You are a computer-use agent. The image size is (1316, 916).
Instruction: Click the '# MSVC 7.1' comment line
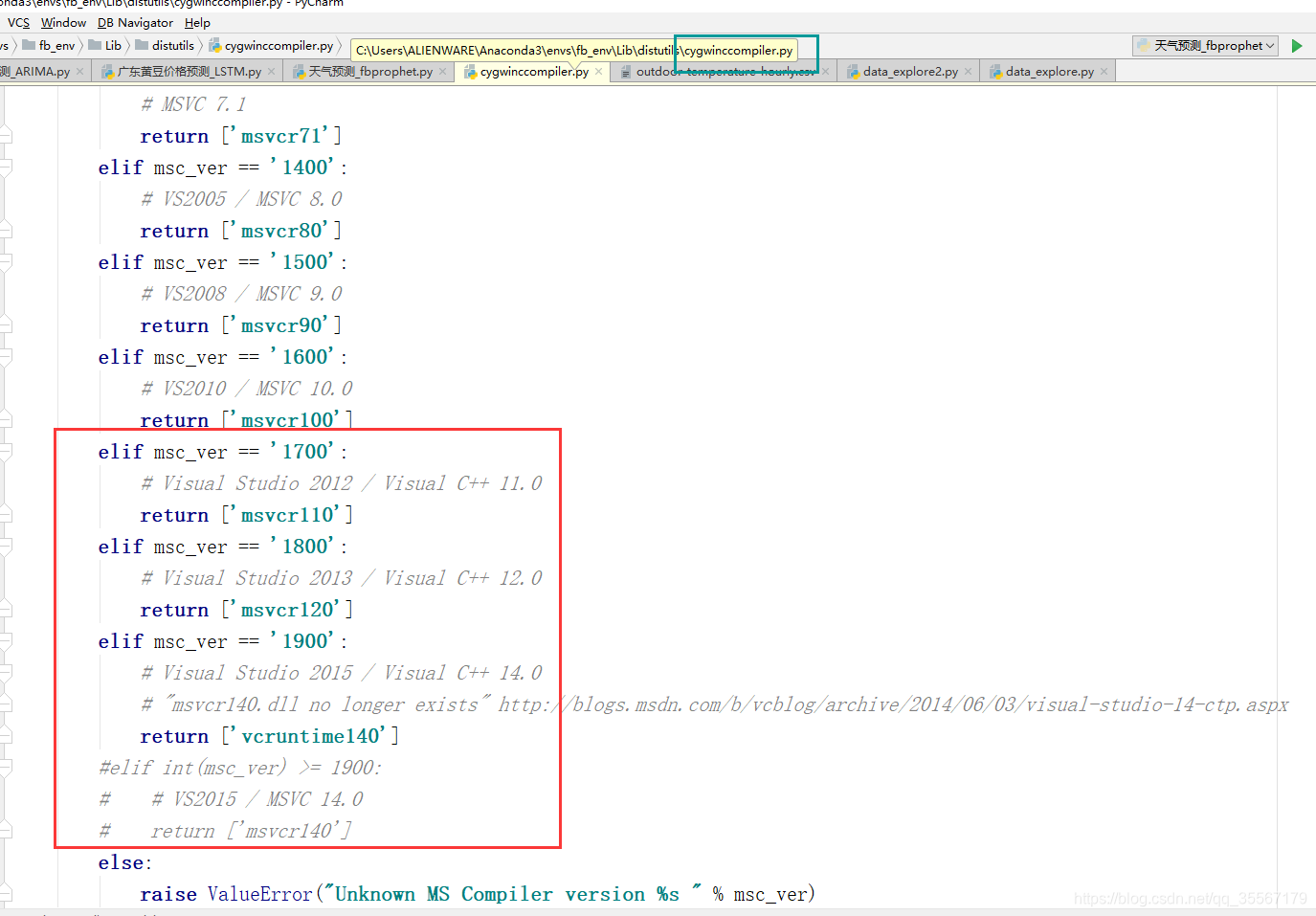(194, 104)
